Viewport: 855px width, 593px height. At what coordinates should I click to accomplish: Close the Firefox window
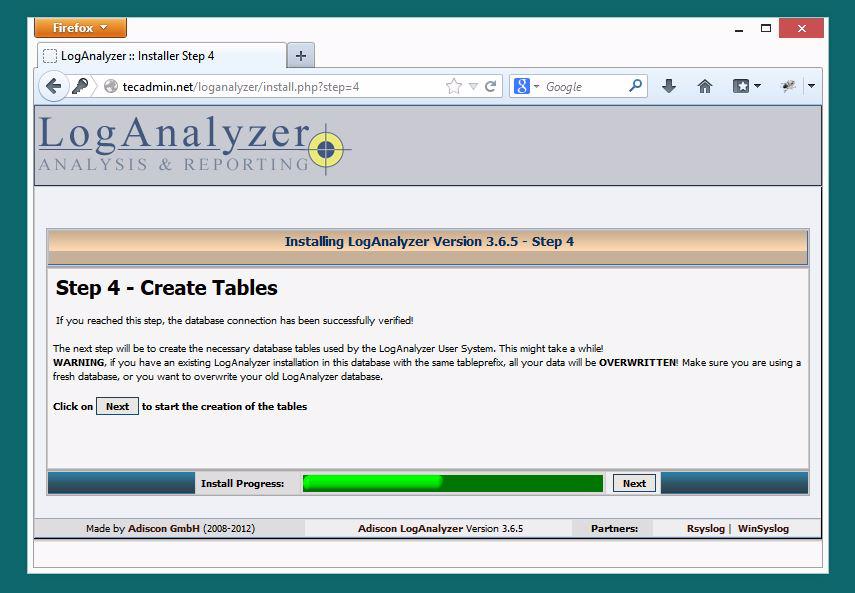(801, 28)
